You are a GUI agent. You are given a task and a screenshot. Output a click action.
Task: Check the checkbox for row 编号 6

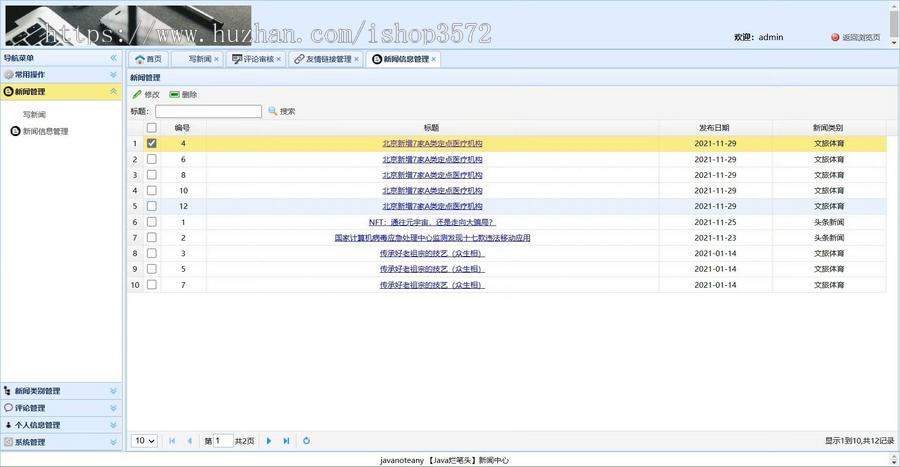(x=152, y=159)
